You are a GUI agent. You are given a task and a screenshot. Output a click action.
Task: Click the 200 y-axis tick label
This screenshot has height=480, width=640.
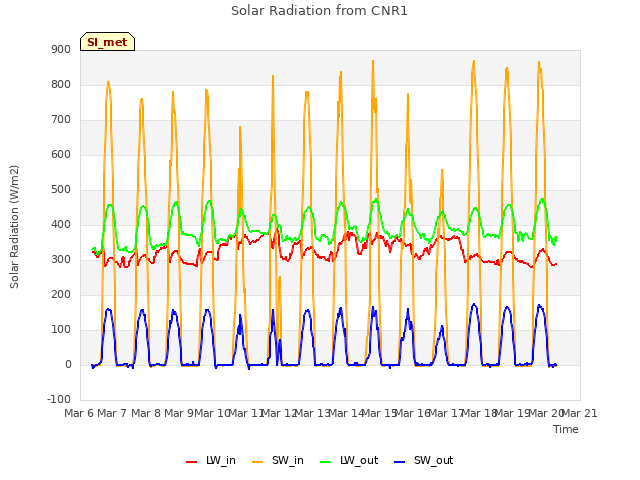point(61,294)
